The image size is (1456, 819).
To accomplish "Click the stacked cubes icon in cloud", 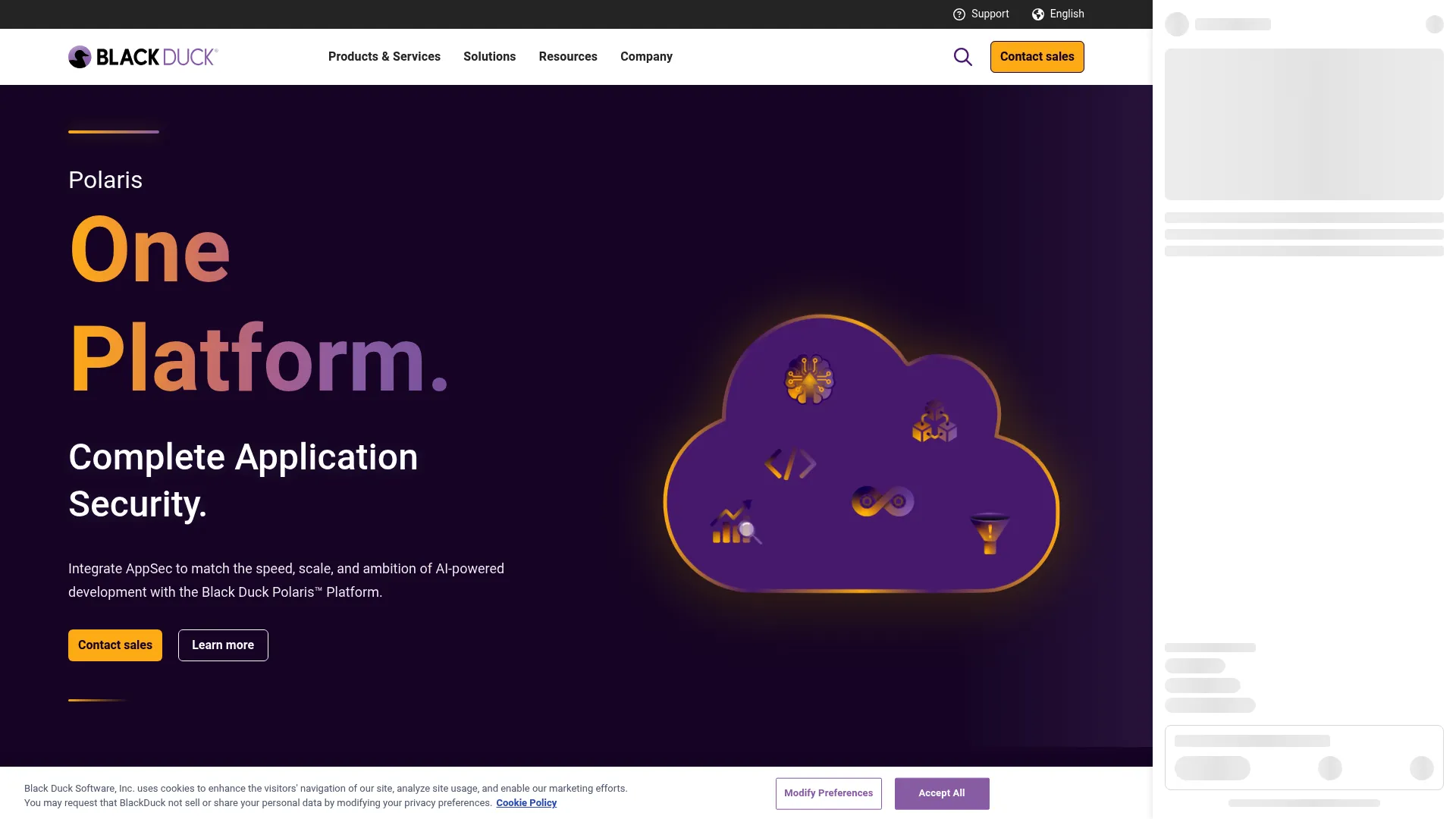I will point(934,422).
